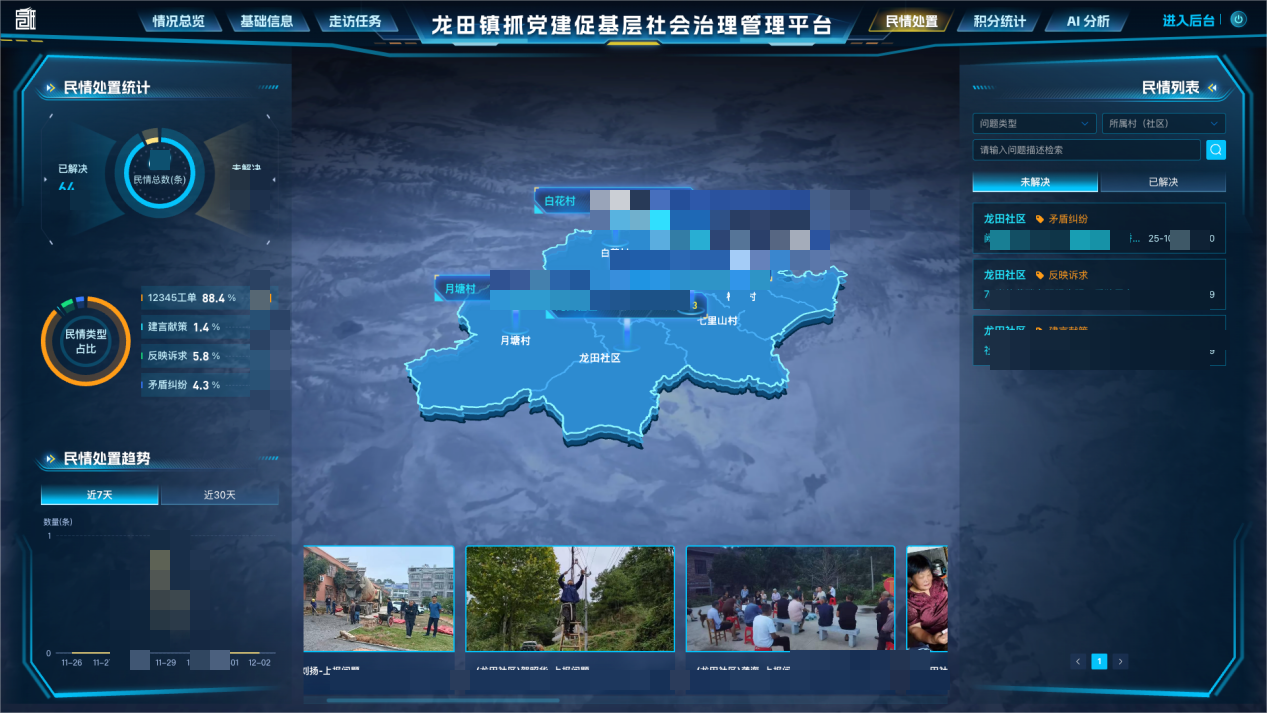Switch to the AI 分析 tab
Viewport: 1267px width, 713px height.
[1087, 21]
